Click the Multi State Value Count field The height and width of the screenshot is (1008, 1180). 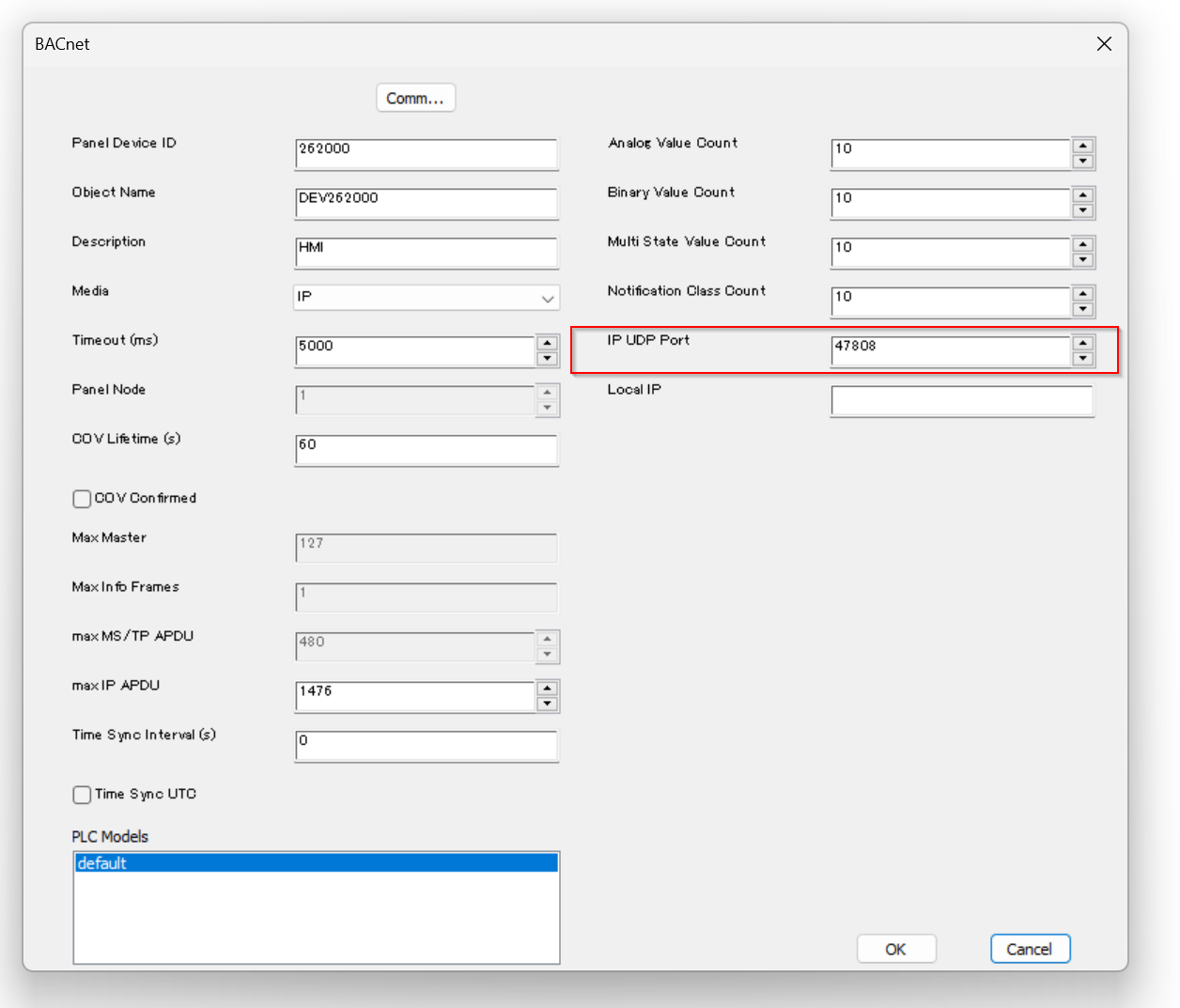click(x=950, y=253)
